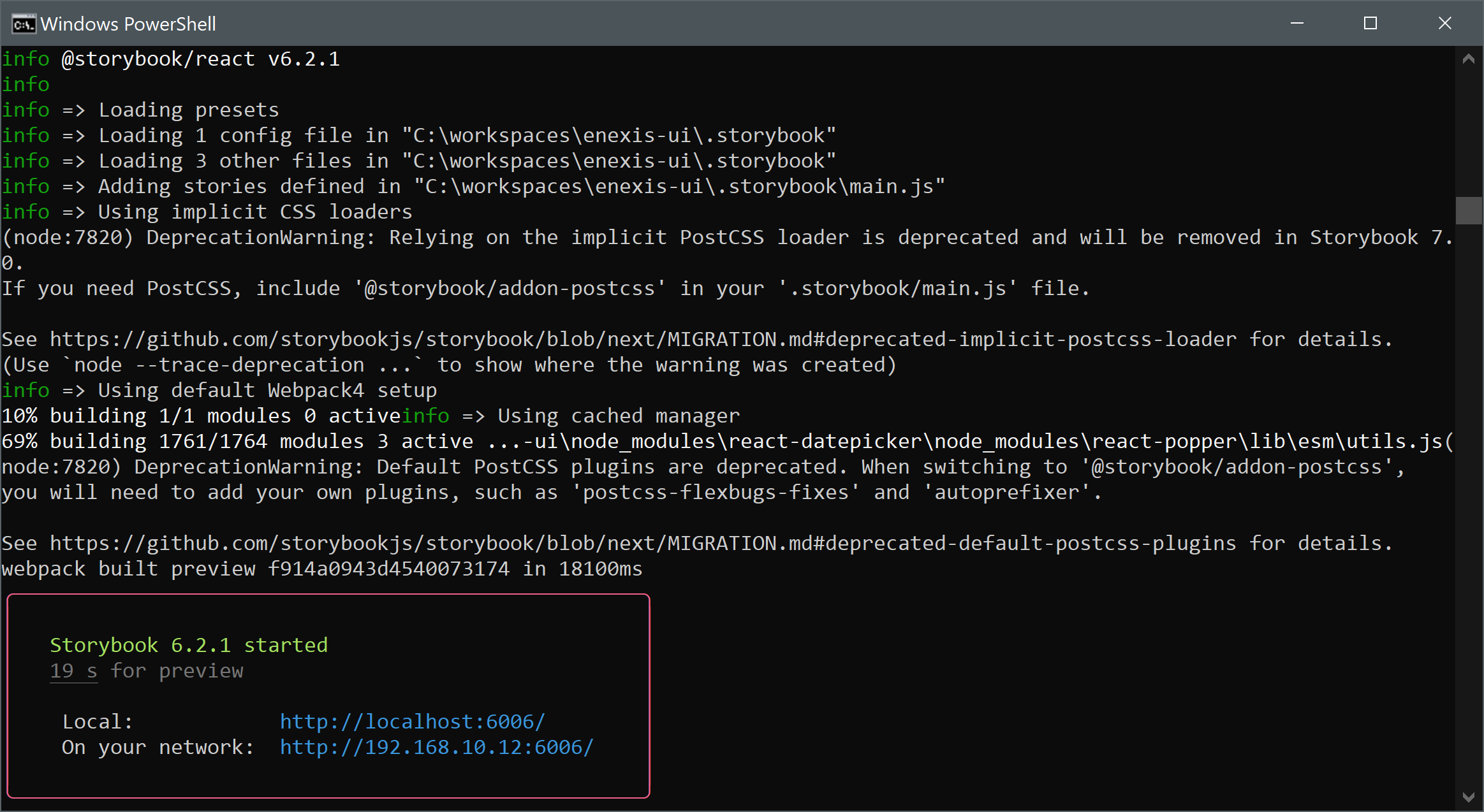Click the Local: label text
Image resolution: width=1484 pixels, height=812 pixels.
point(96,721)
